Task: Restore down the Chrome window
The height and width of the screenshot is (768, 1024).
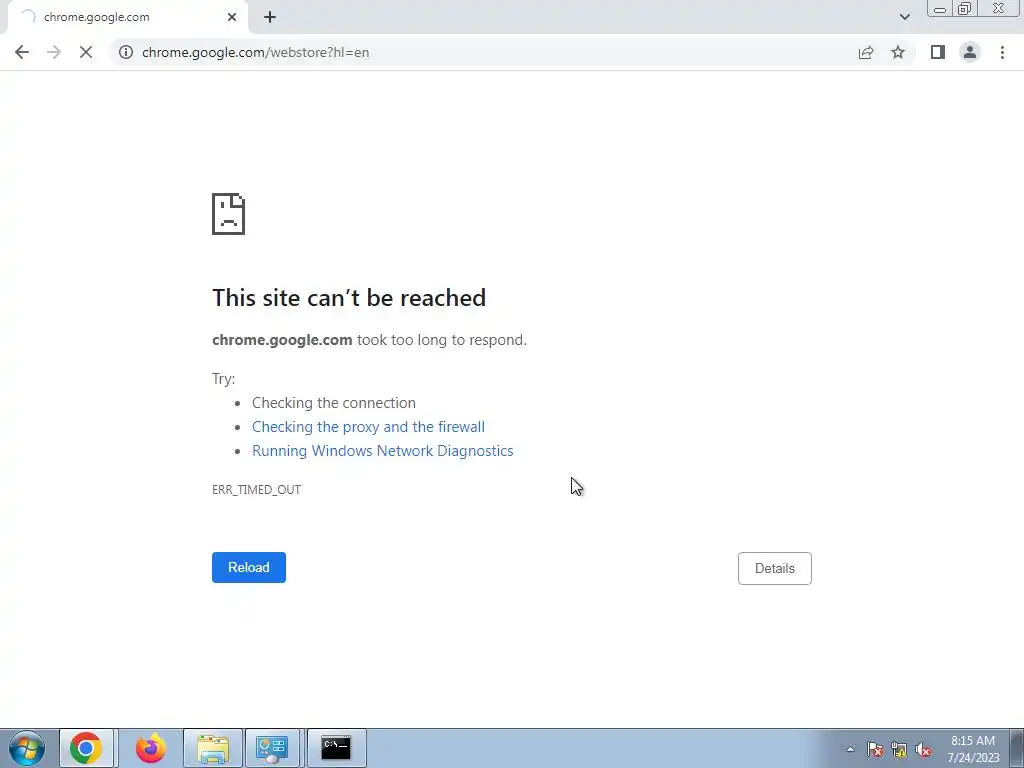Action: [x=965, y=8]
